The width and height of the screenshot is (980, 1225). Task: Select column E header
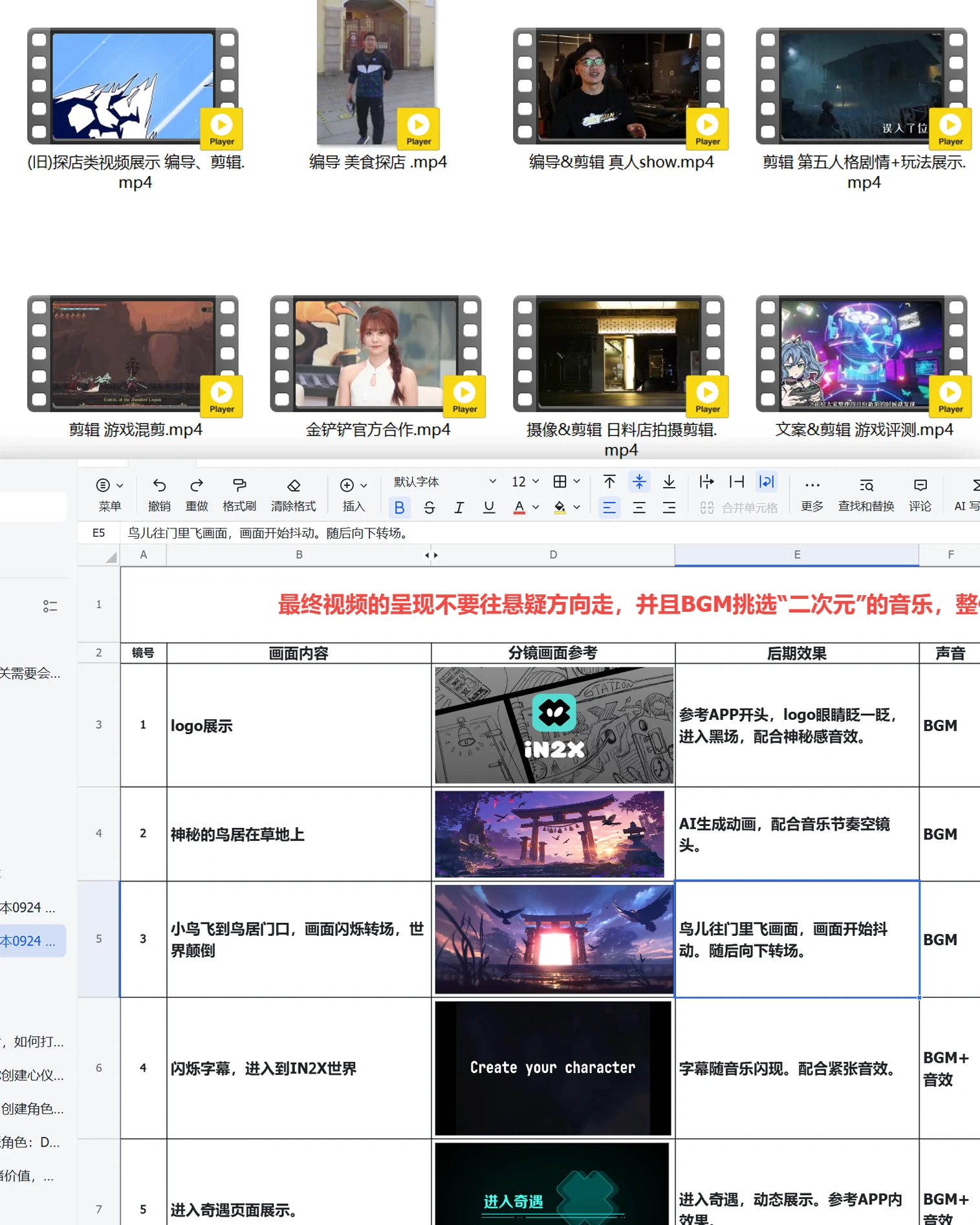click(x=797, y=555)
